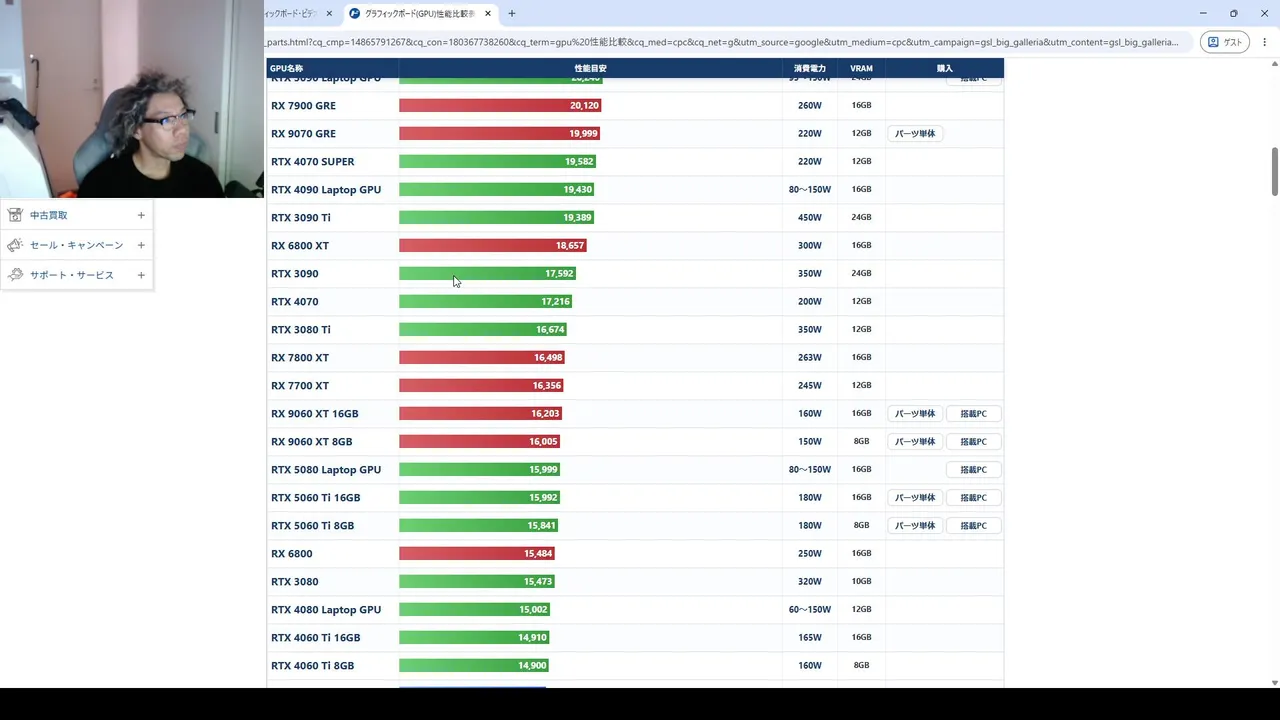This screenshot has height=720, width=1280.
Task: Click パーツ単体 button for RX 9070 GRE
Action: point(915,134)
